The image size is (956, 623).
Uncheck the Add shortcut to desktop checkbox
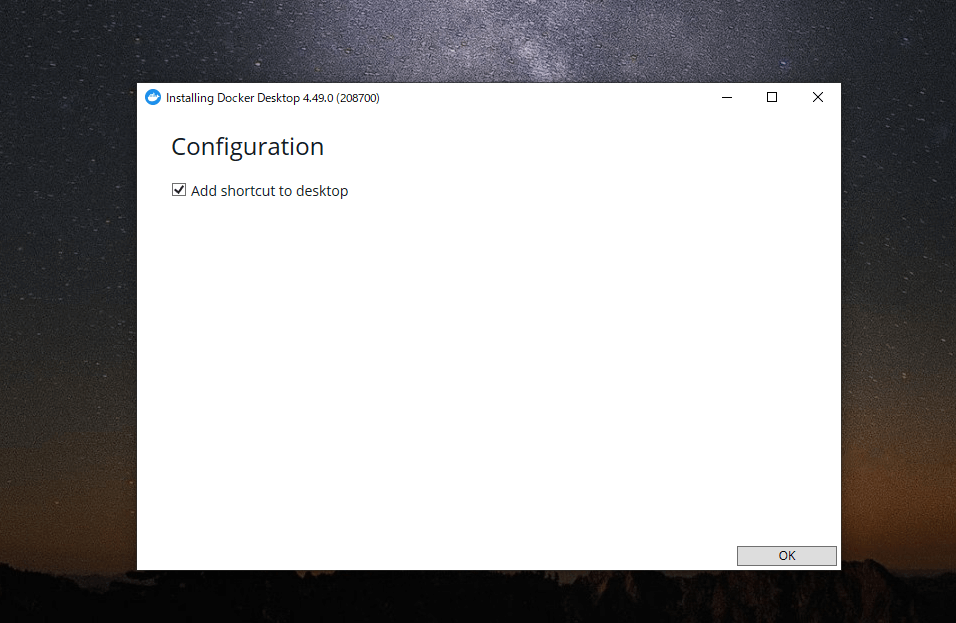(179, 190)
